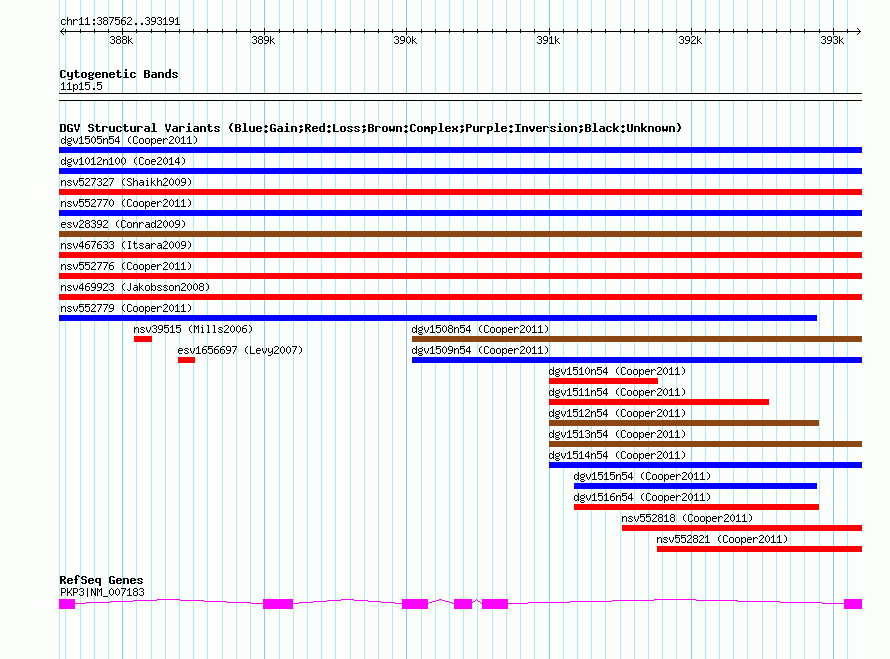The width and height of the screenshot is (890, 659).
Task: Select the last PKP3 exon near 393k
Action: click(853, 604)
